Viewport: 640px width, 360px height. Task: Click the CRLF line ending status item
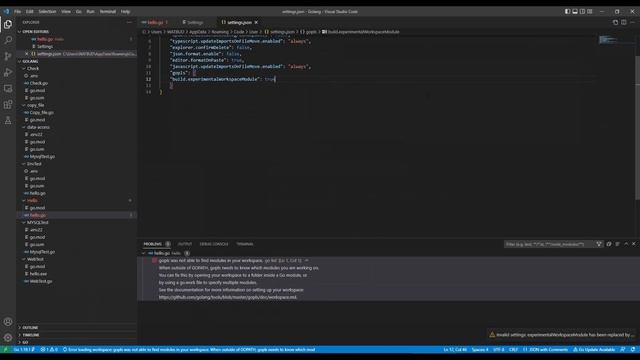[513, 350]
